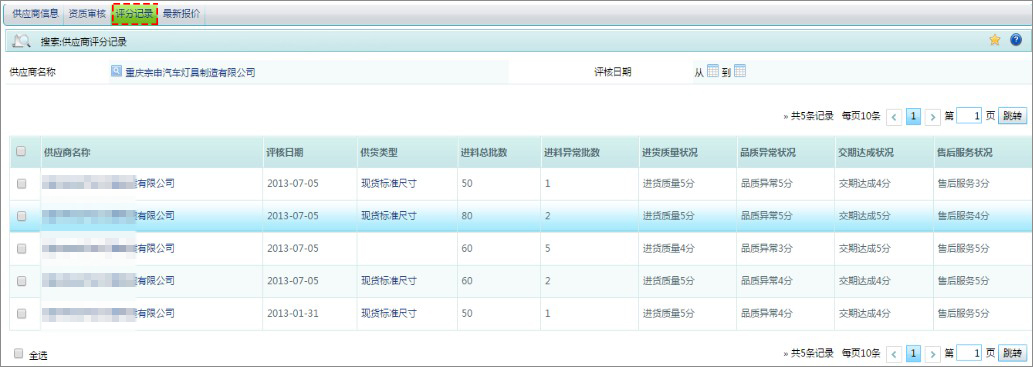Sort by 进货质量状况 column header
This screenshot has height=367, width=1033.
pyautogui.click(x=669, y=152)
